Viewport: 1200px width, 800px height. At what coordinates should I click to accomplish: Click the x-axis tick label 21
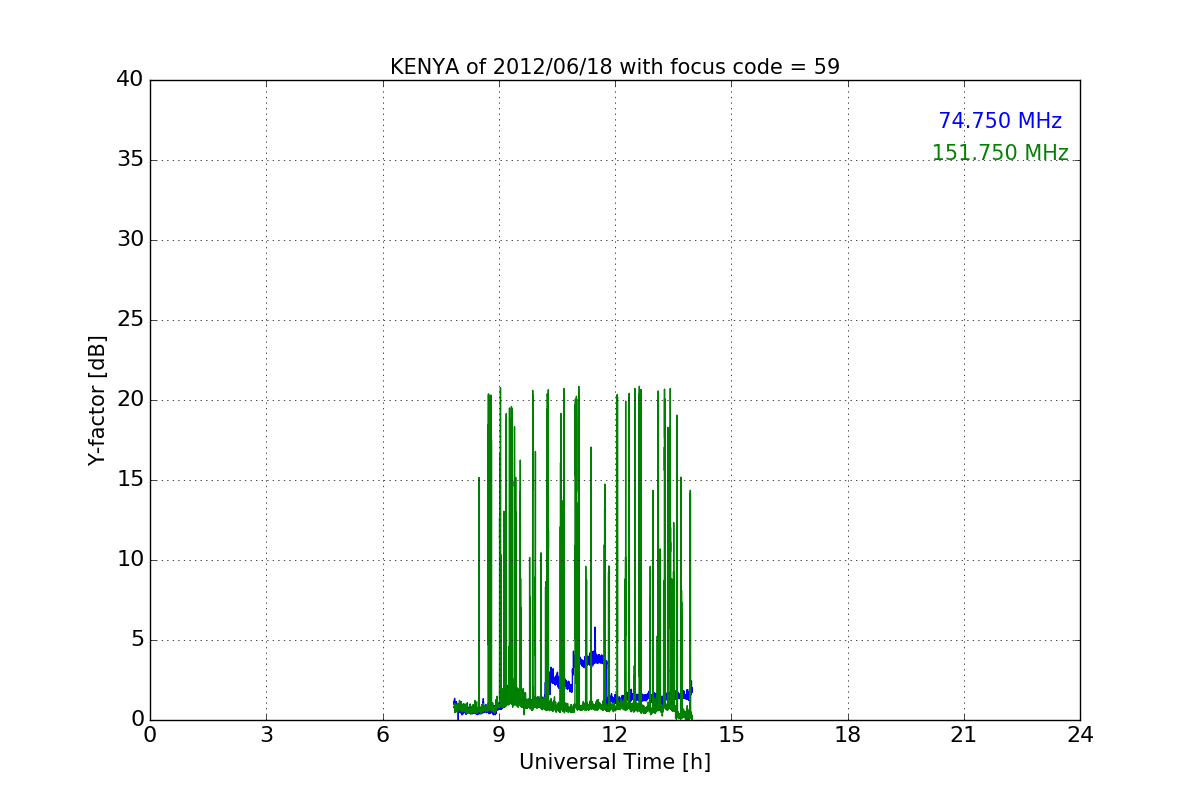tap(964, 735)
